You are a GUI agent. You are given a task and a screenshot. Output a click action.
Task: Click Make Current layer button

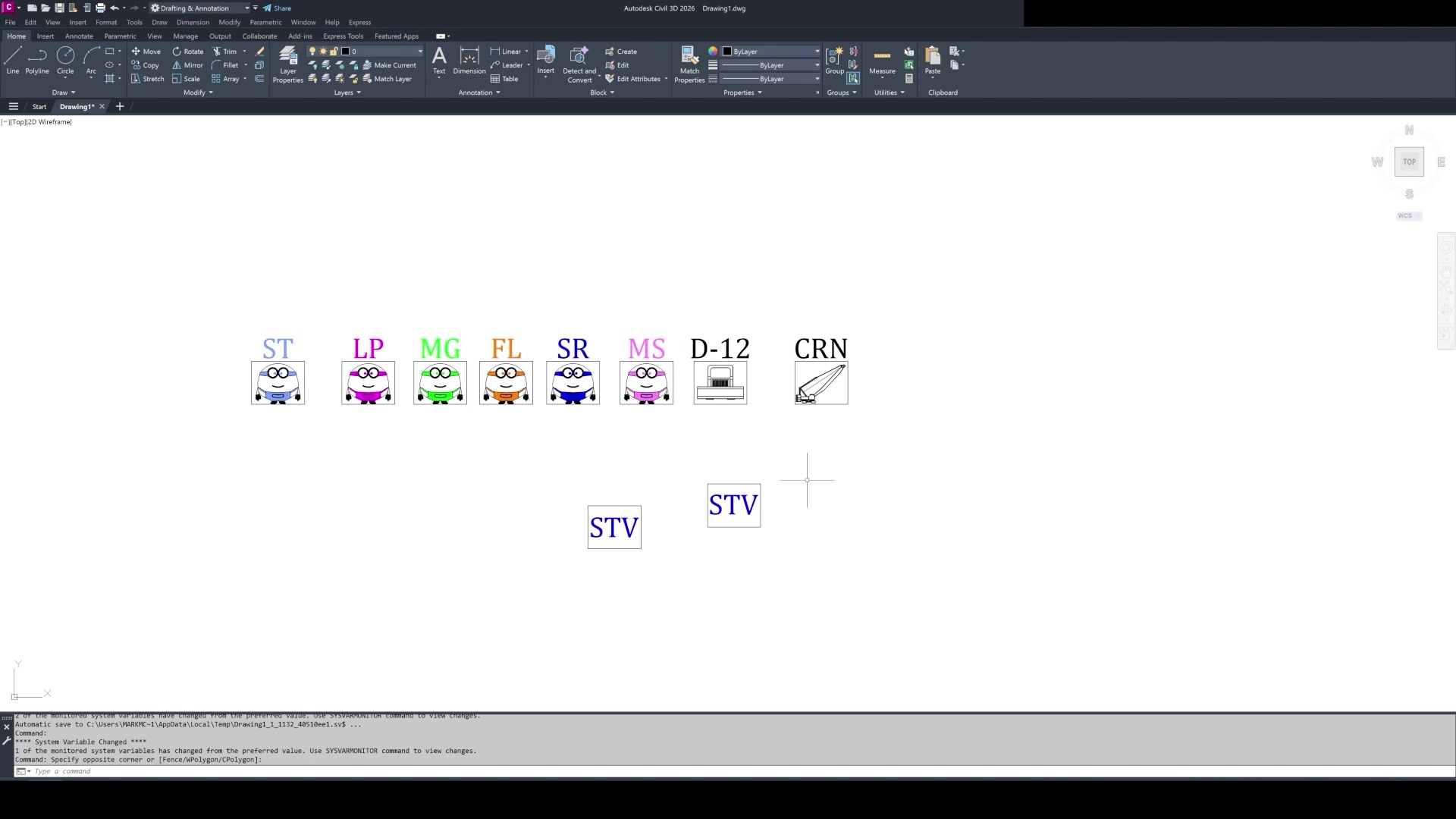[390, 65]
